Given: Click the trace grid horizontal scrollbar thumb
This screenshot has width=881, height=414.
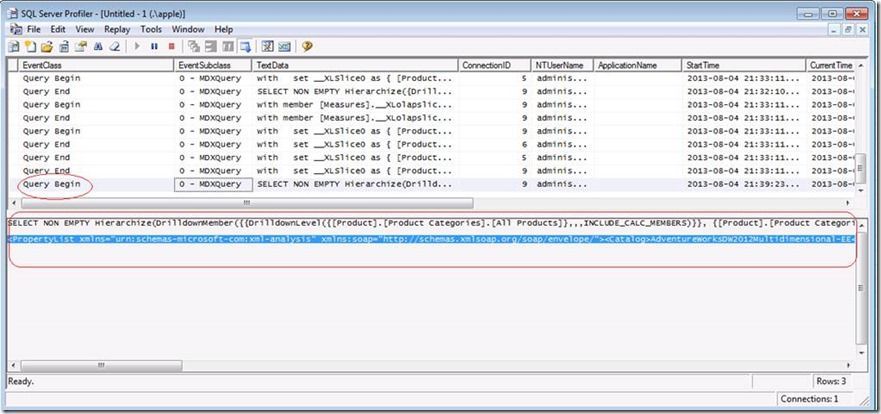Looking at the screenshot, I should coord(247,203).
